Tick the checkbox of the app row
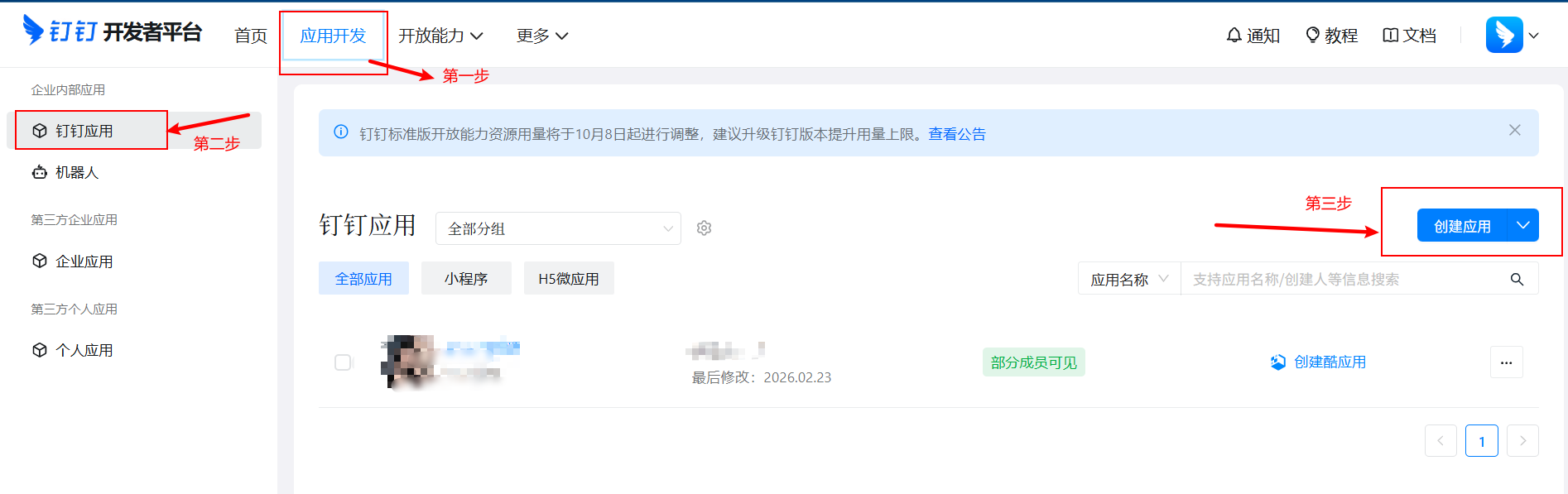 [343, 362]
